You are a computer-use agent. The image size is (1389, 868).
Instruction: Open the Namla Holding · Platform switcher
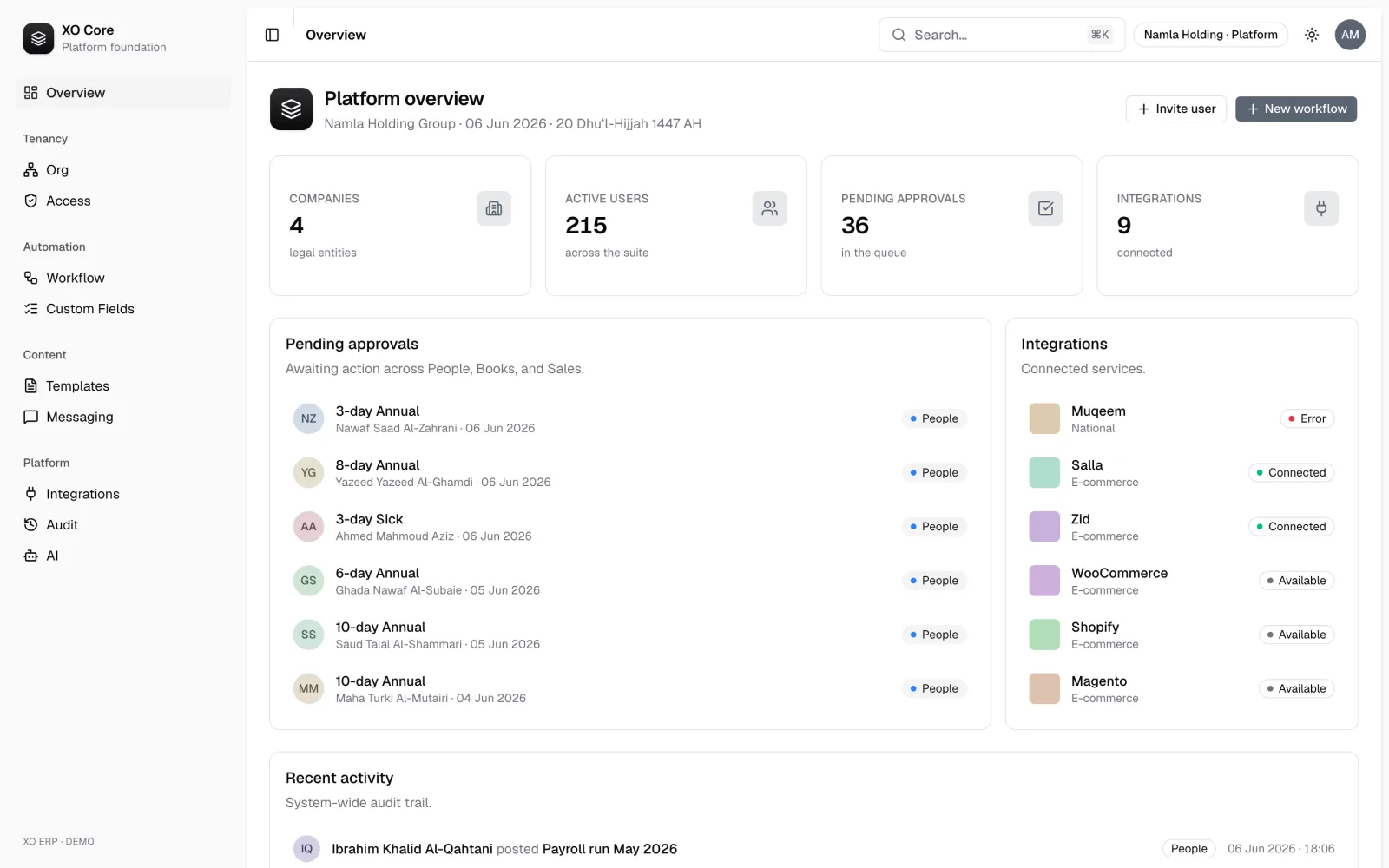coord(1210,35)
